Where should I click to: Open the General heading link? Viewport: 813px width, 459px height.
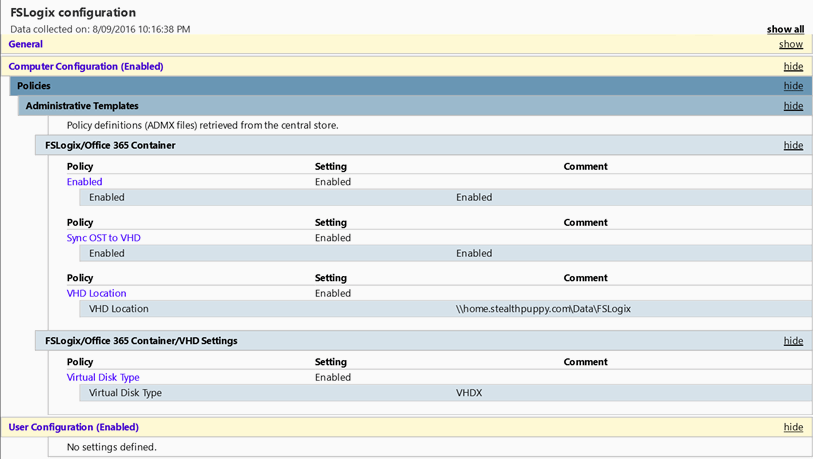[x=25, y=44]
